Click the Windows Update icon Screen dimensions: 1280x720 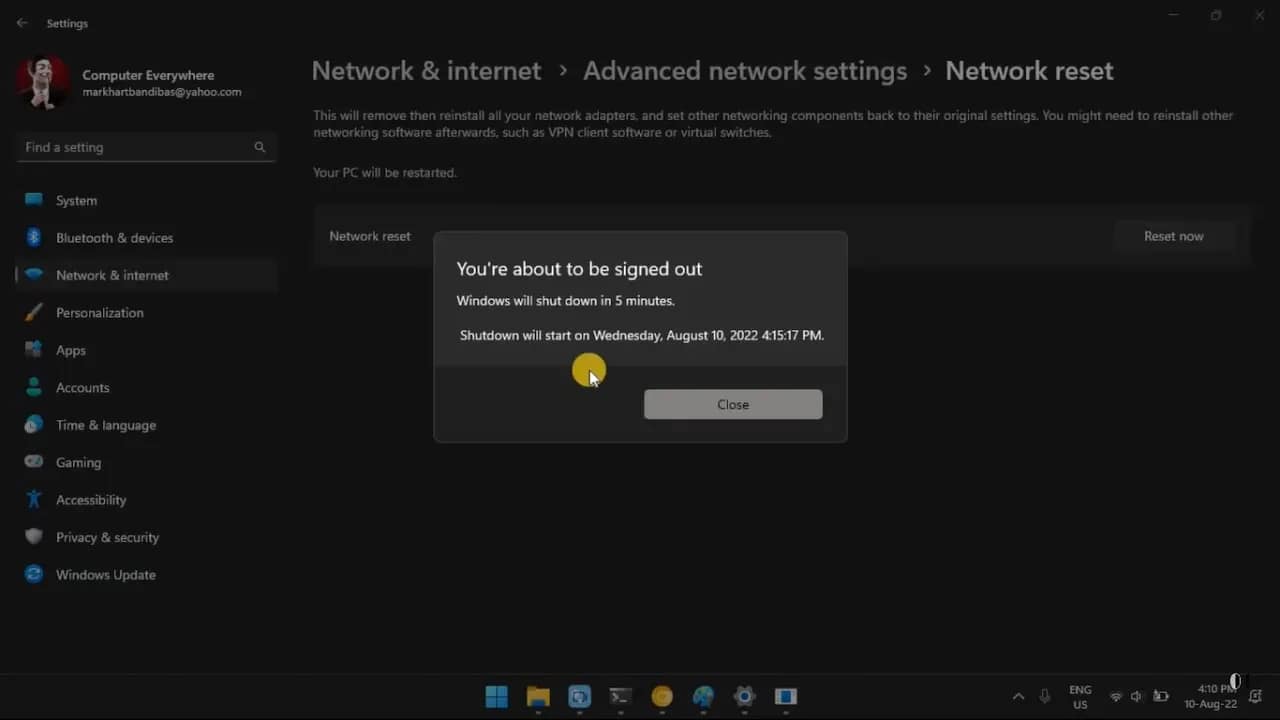tap(33, 574)
